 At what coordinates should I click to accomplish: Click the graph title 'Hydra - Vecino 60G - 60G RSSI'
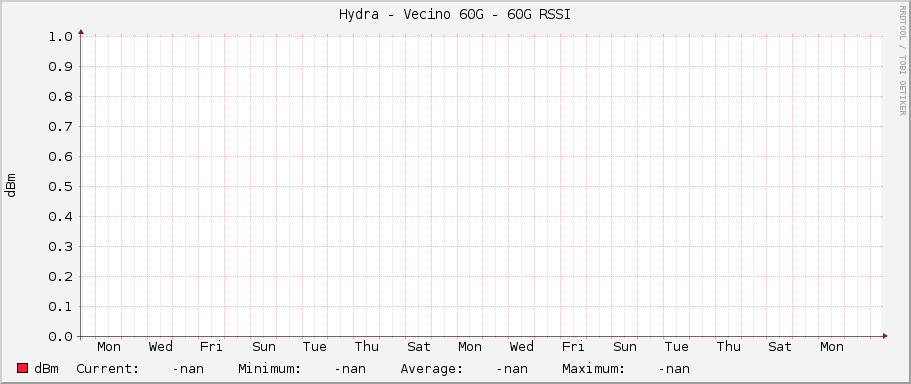[455, 15]
